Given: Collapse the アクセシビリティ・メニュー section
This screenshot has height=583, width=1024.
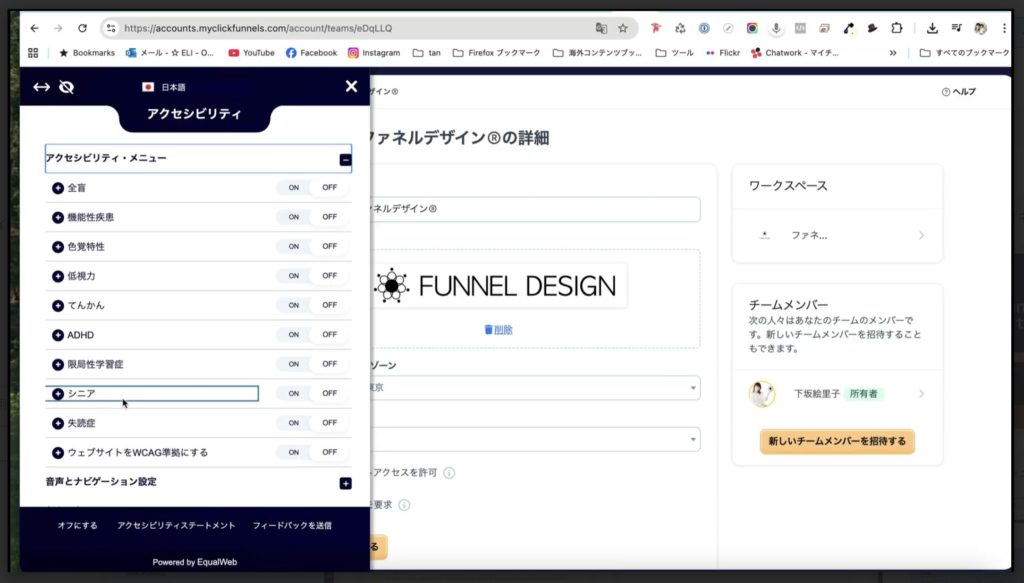Looking at the screenshot, I should (344, 159).
